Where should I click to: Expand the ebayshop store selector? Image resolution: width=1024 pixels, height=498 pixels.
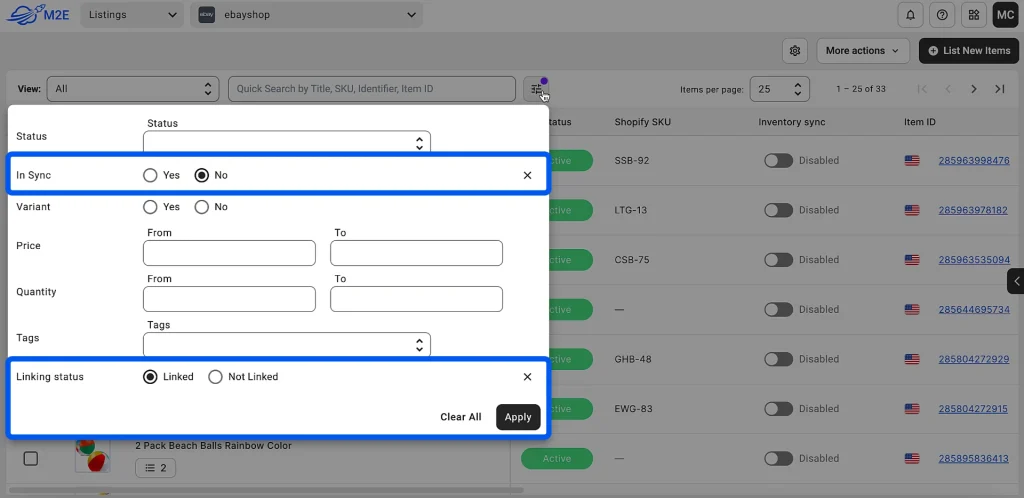306,15
